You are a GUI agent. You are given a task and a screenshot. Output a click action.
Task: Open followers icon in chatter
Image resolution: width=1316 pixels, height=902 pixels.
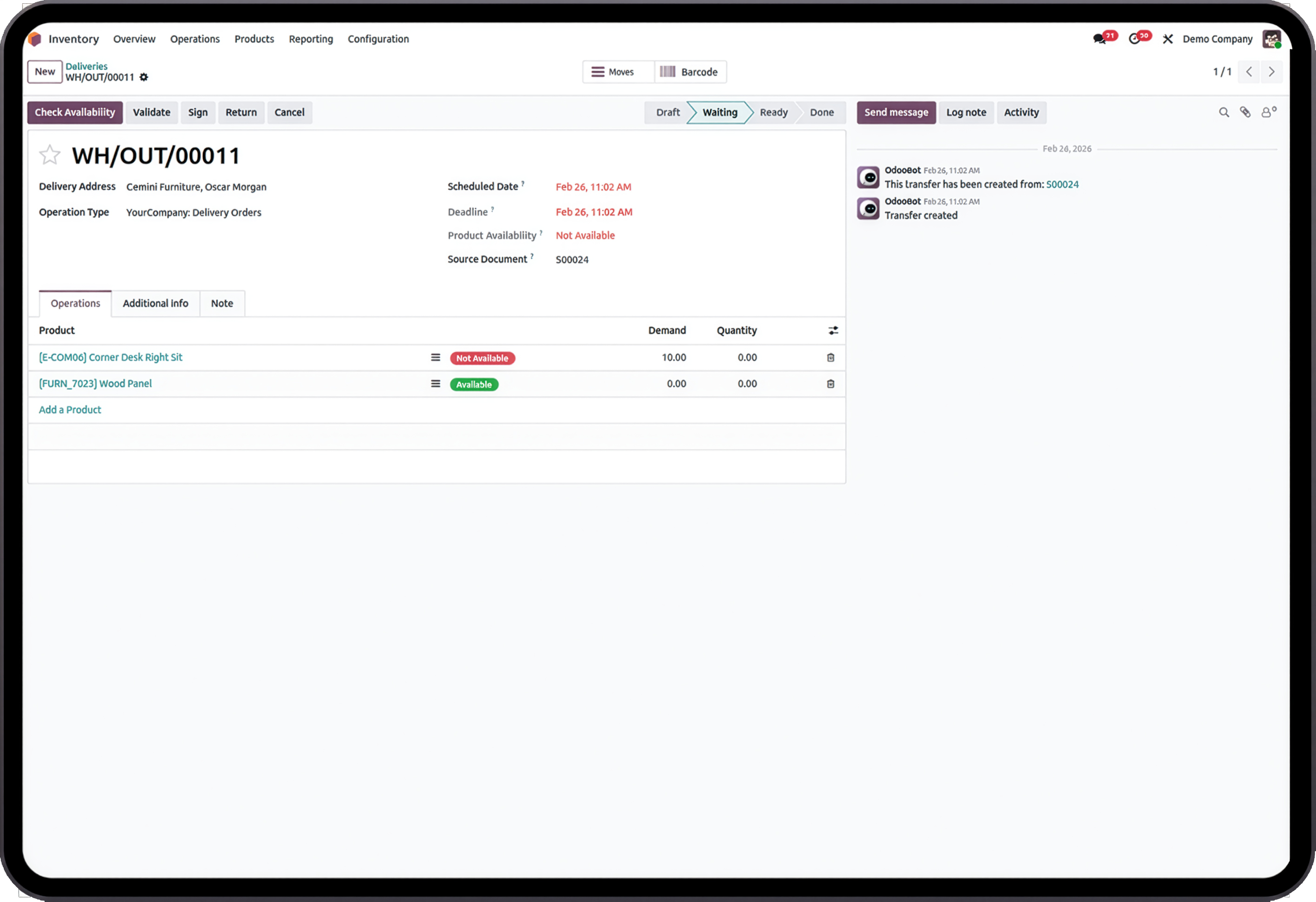(1268, 112)
